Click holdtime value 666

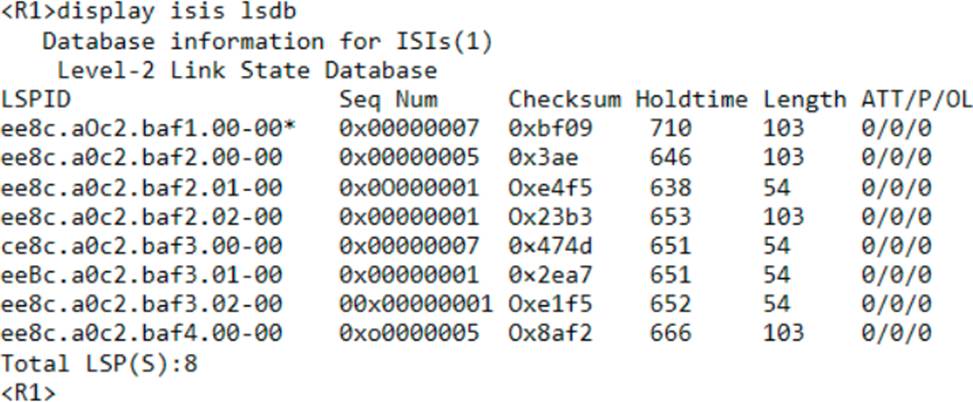tap(670, 334)
